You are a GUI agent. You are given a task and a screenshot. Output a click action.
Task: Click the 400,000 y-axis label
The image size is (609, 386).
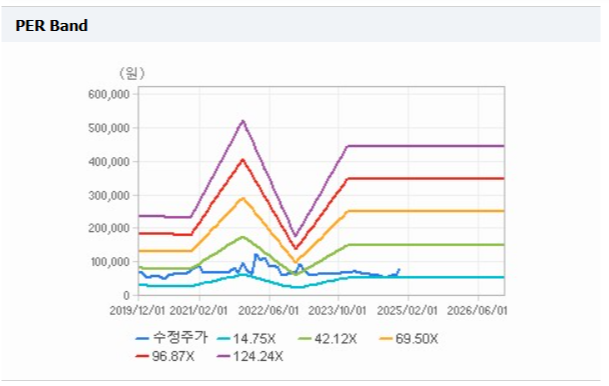[109, 162]
